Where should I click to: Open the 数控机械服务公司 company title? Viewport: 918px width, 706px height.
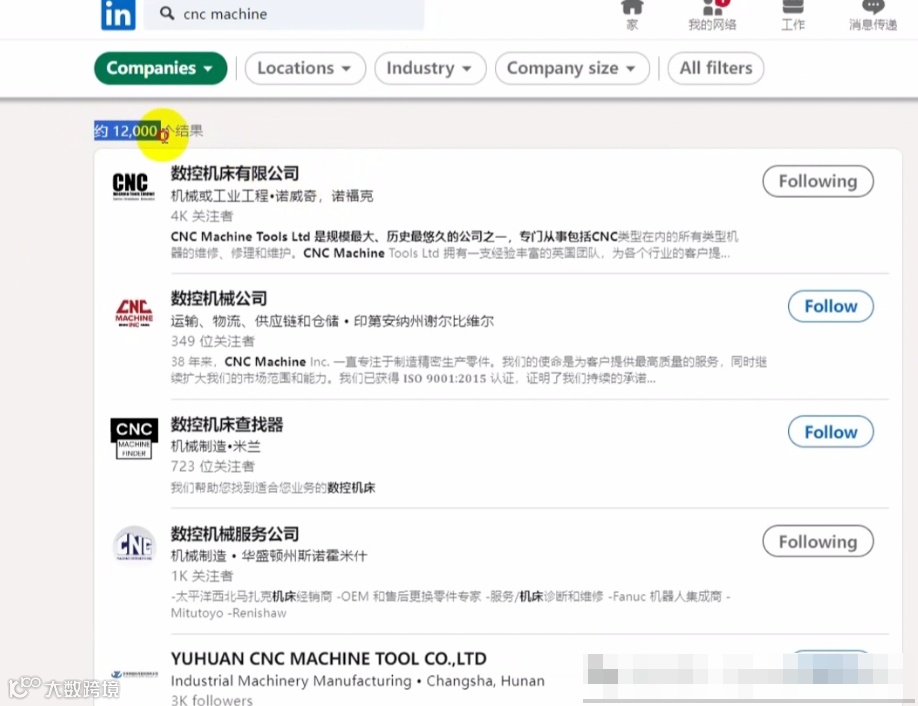click(235, 534)
